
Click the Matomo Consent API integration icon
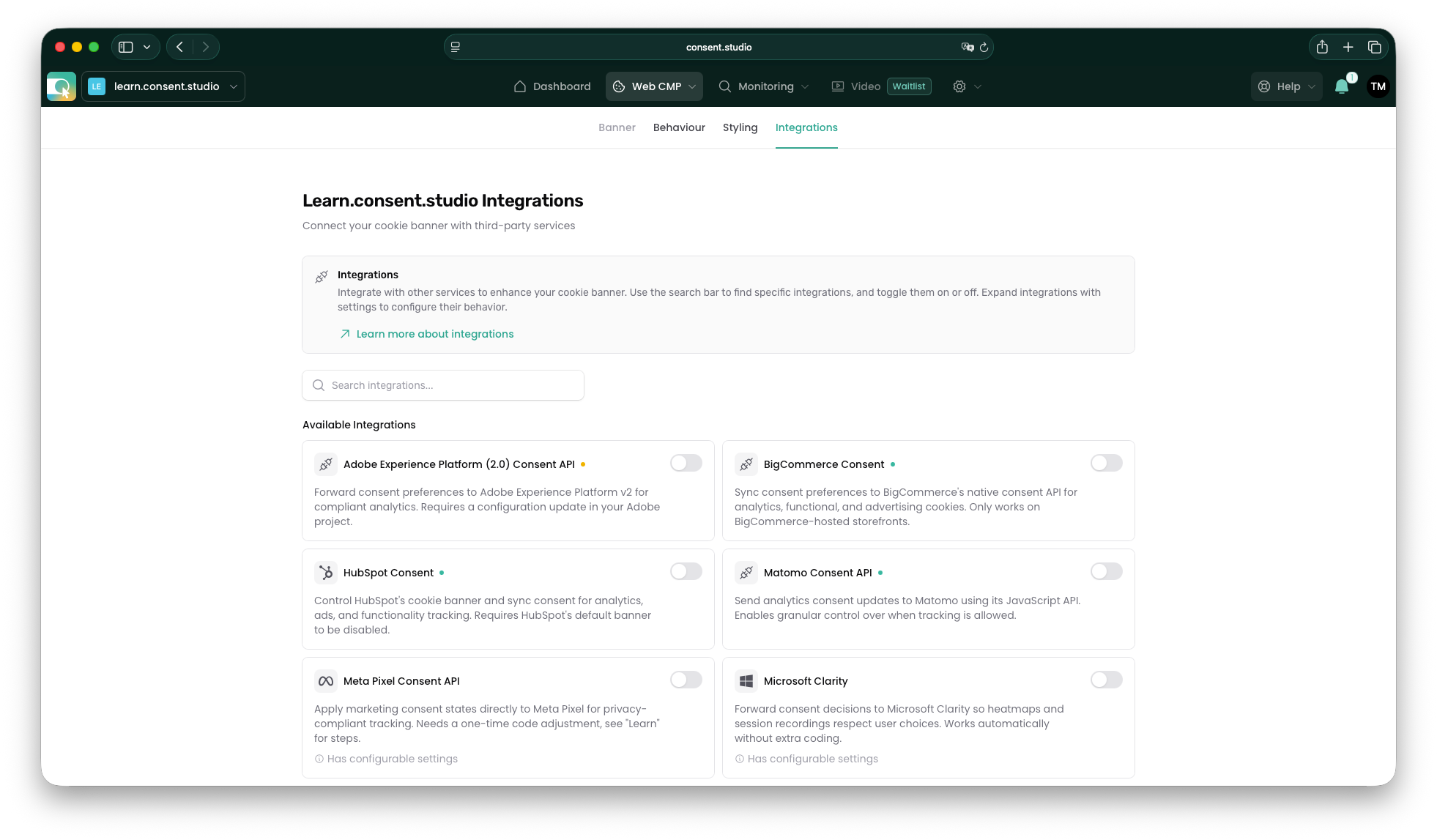point(746,573)
